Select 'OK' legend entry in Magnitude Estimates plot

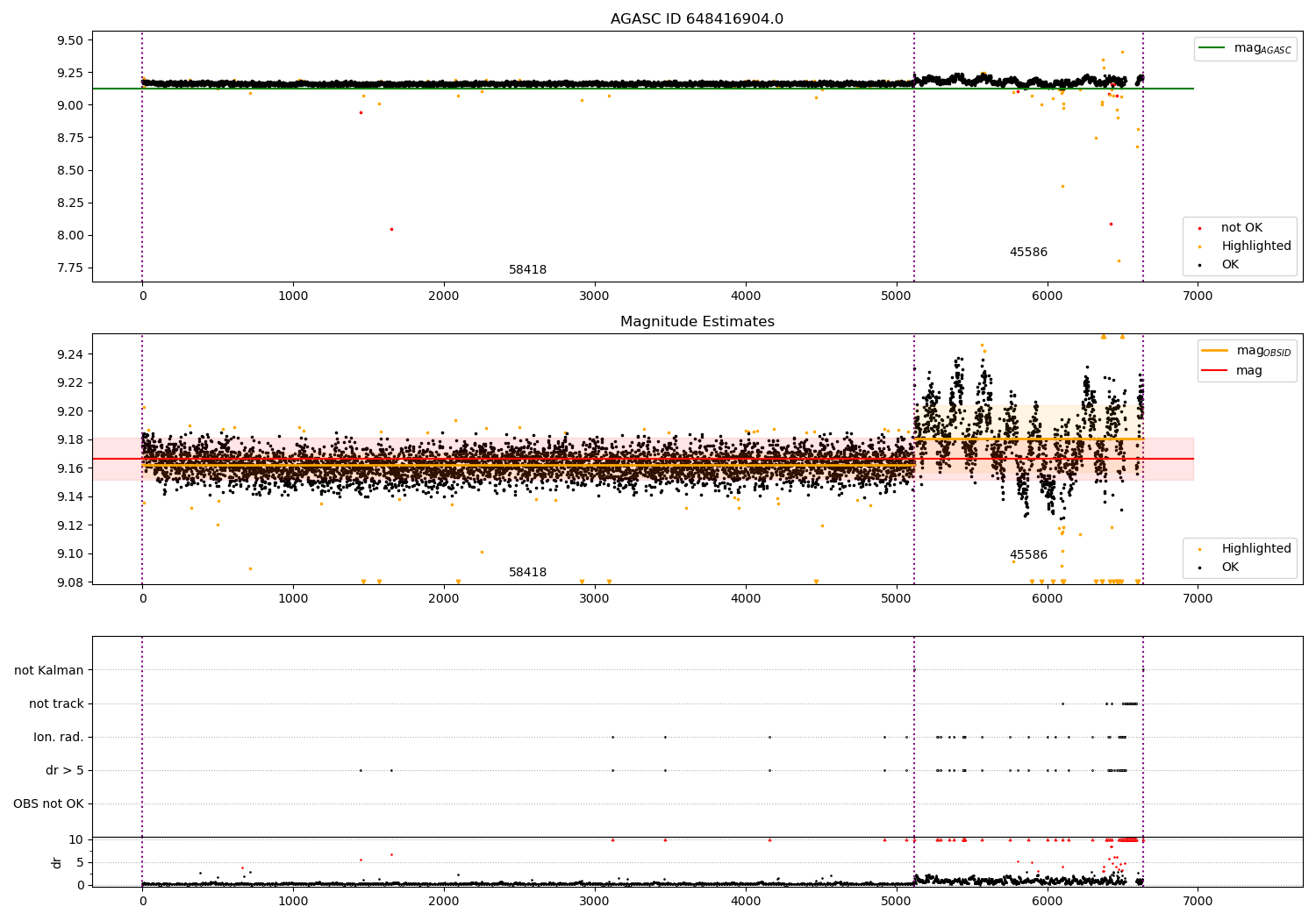[1230, 568]
